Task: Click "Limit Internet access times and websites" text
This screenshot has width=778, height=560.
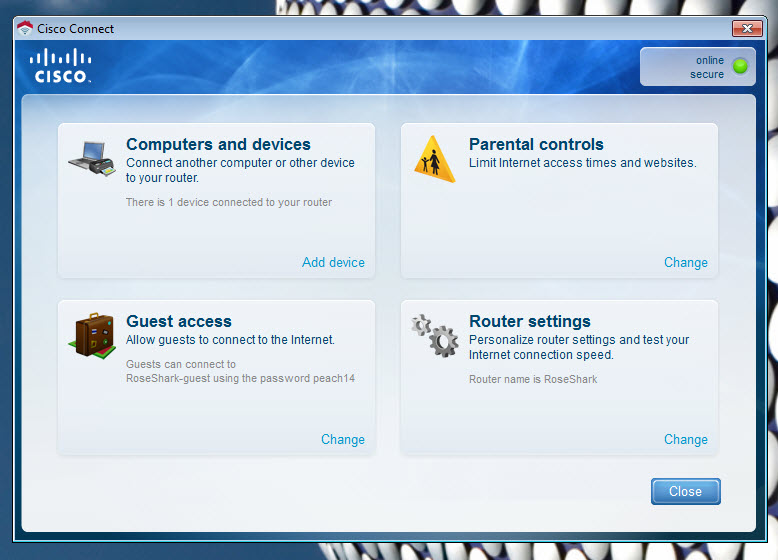Action: tap(583, 163)
